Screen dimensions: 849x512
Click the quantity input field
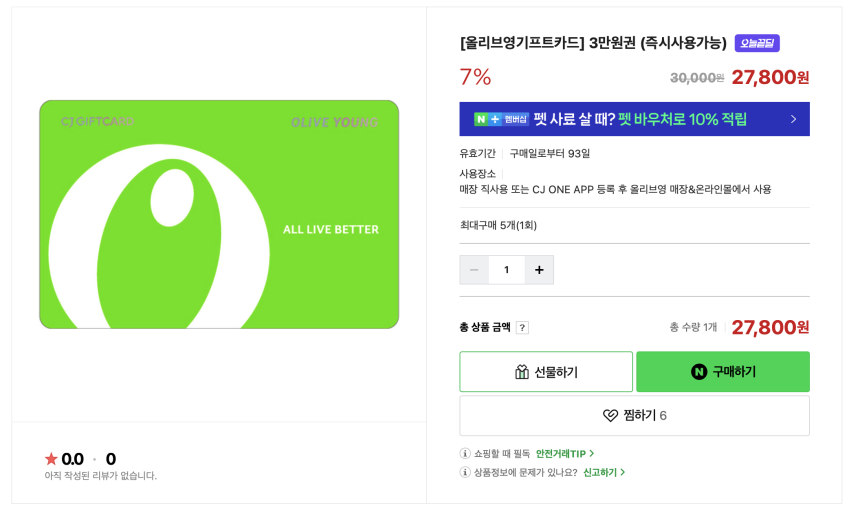506,270
